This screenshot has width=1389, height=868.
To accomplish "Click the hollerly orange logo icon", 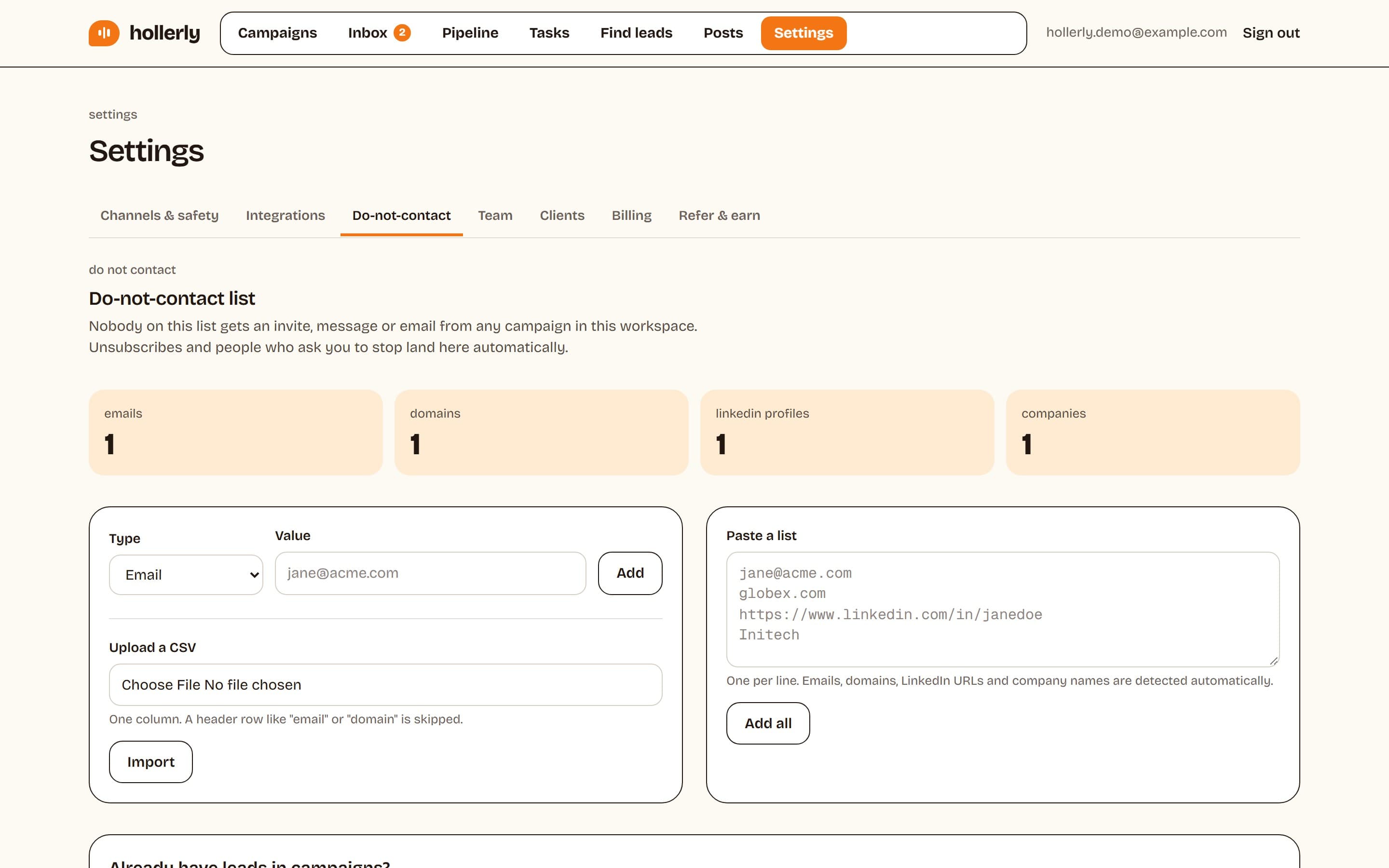I will coord(104,33).
